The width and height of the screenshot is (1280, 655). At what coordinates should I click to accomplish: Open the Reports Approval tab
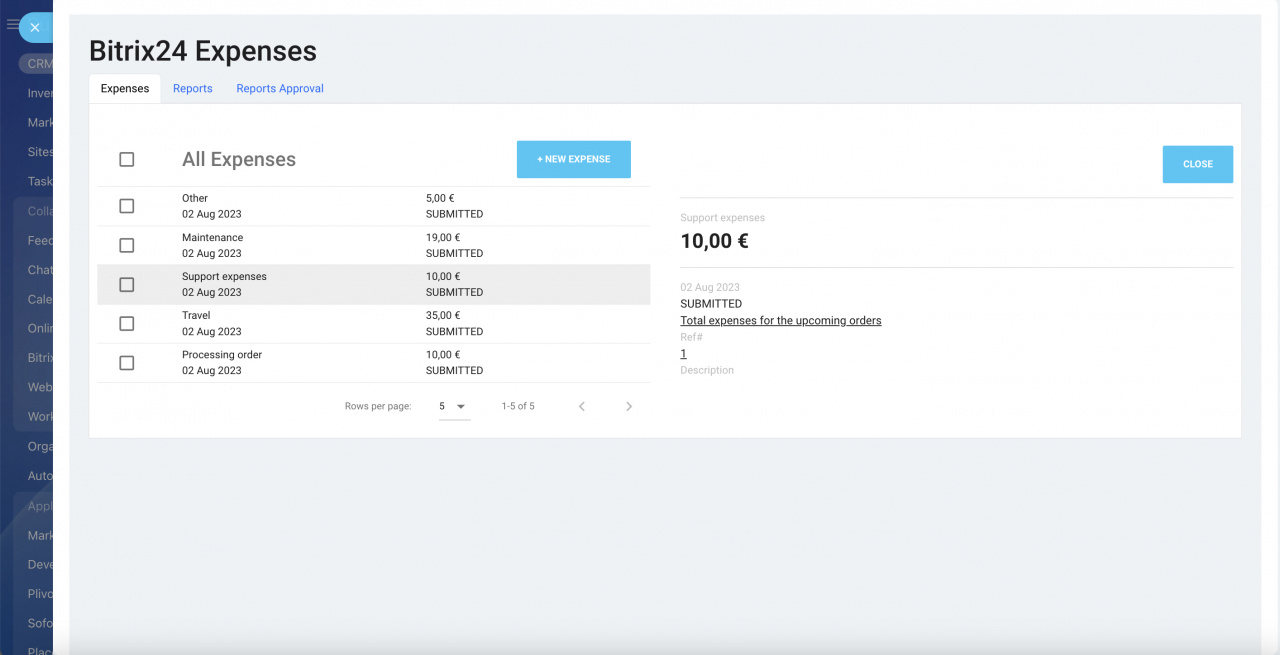click(x=280, y=88)
